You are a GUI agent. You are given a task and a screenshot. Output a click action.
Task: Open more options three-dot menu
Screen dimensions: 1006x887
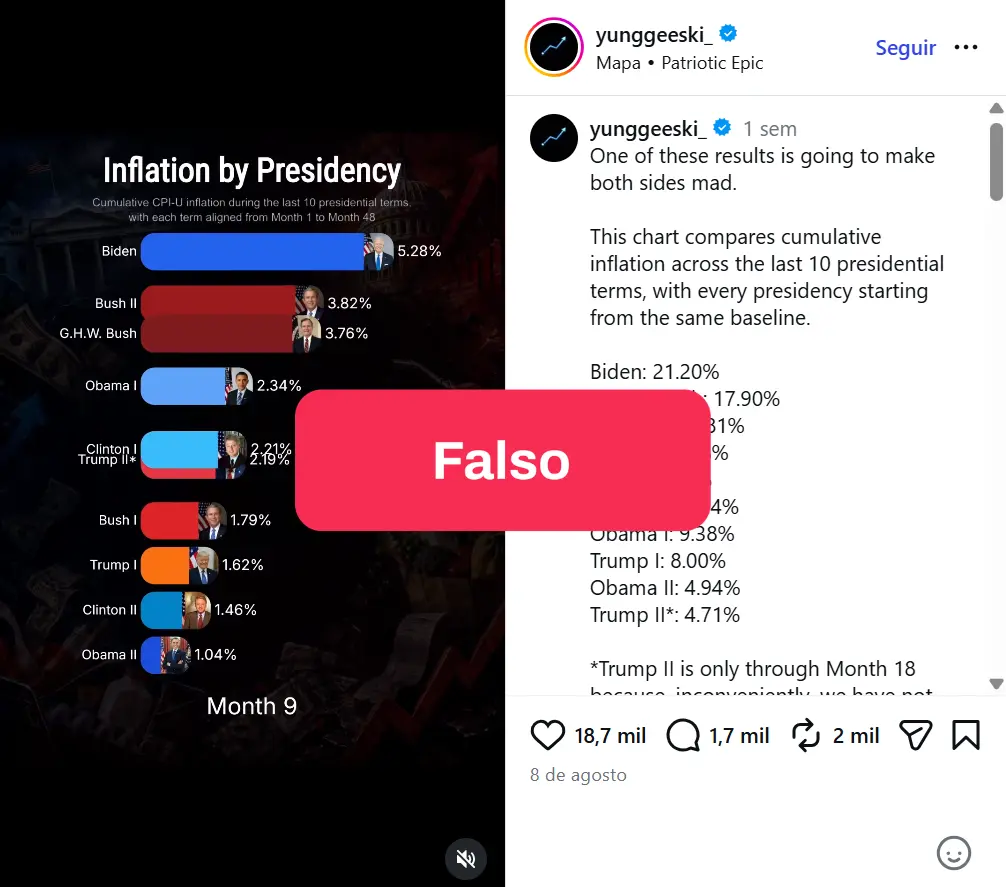point(966,47)
